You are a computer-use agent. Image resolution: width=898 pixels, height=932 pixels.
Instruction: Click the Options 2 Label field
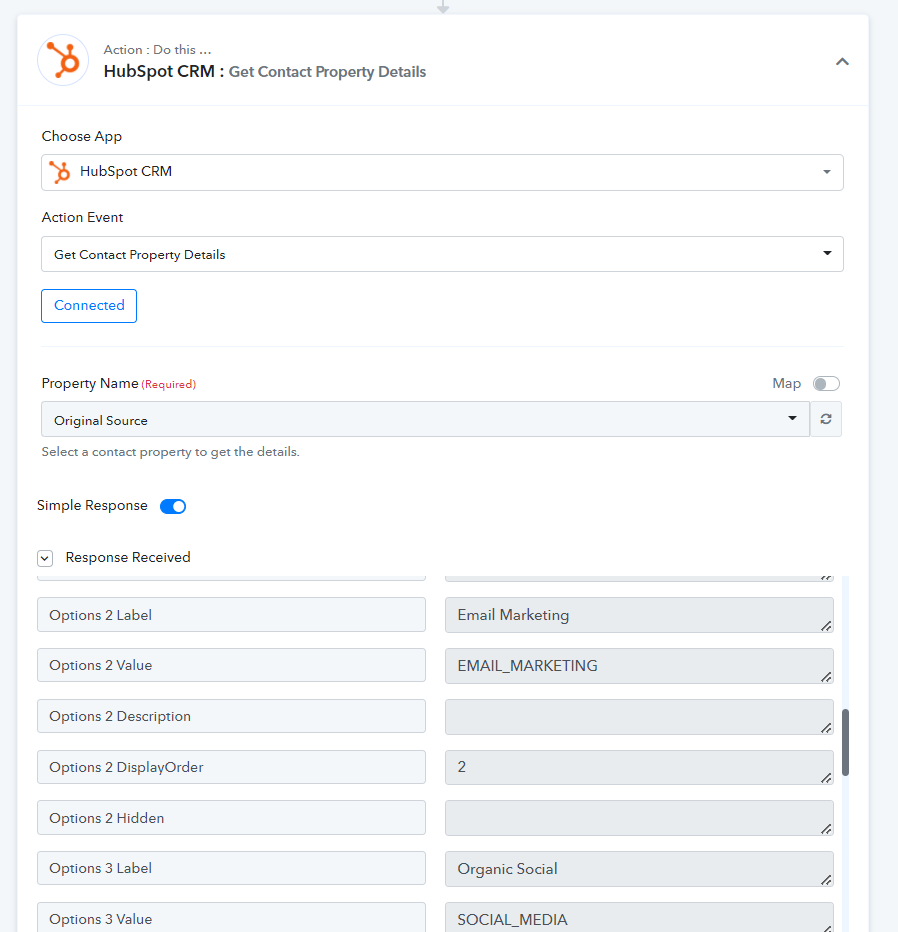(231, 615)
